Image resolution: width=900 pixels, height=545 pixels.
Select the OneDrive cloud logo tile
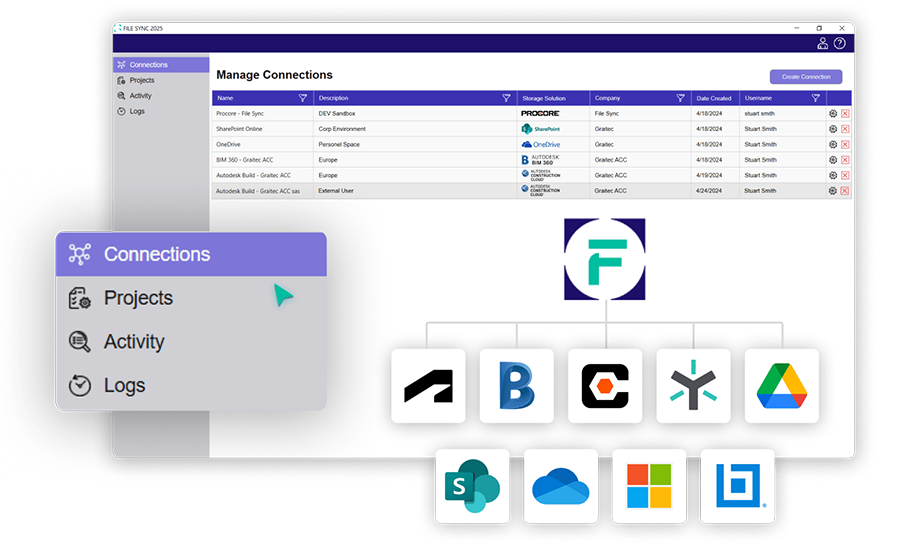pyautogui.click(x=561, y=486)
